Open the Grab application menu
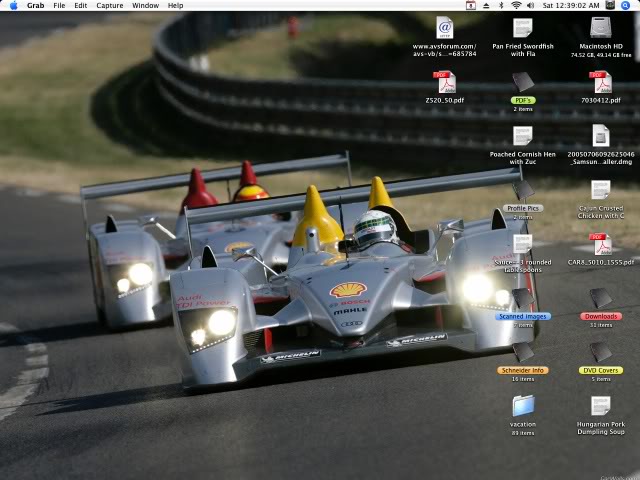 35,5
